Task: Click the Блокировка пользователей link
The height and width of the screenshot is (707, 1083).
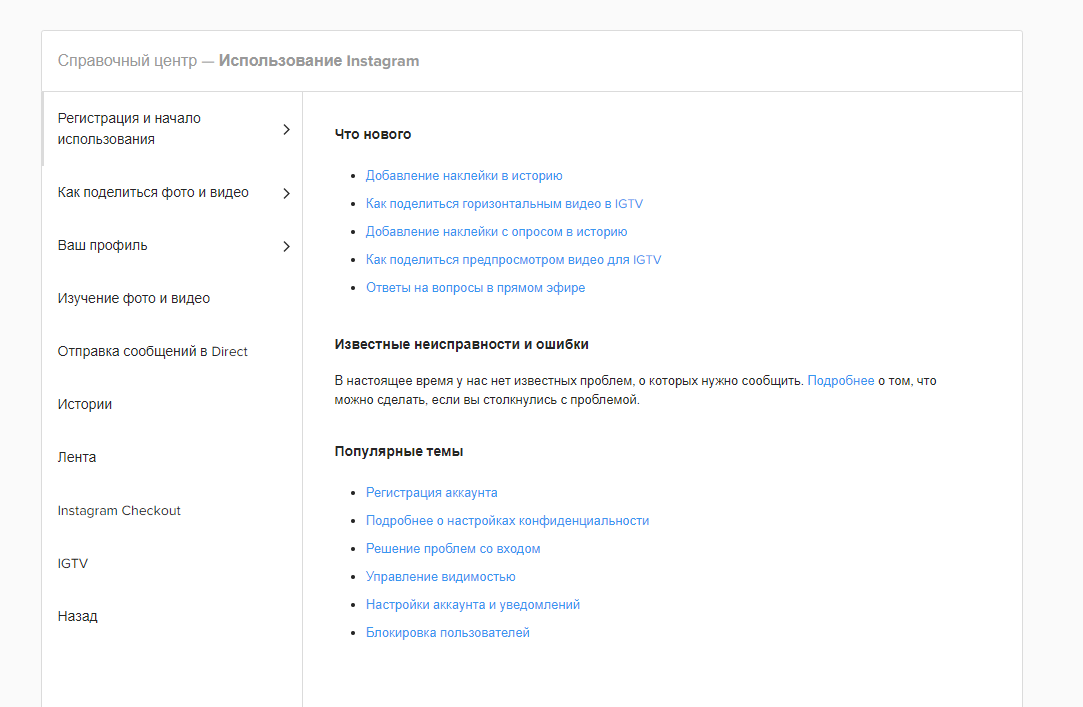Action: [447, 633]
